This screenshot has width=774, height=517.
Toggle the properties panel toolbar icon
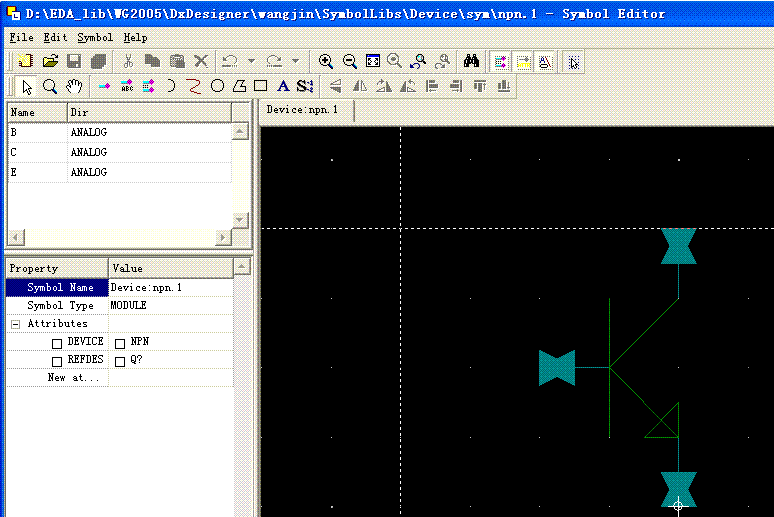[x=523, y=62]
